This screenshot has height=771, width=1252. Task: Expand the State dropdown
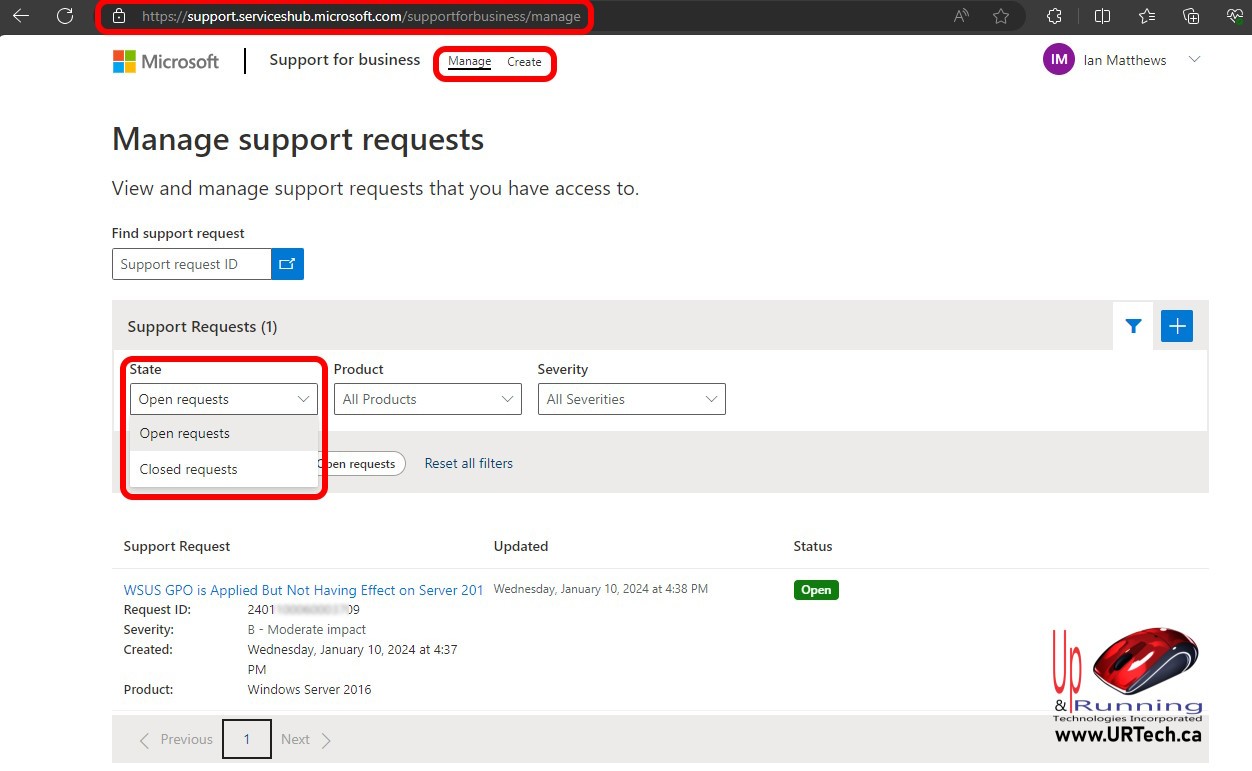coord(223,399)
